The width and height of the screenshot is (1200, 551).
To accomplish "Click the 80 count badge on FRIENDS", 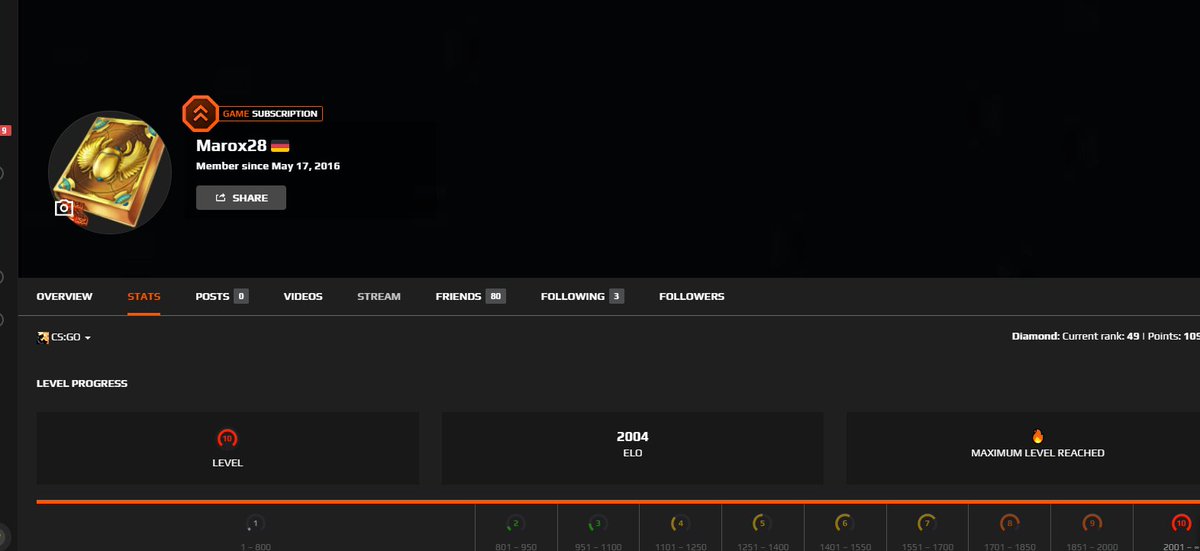I will coord(495,296).
